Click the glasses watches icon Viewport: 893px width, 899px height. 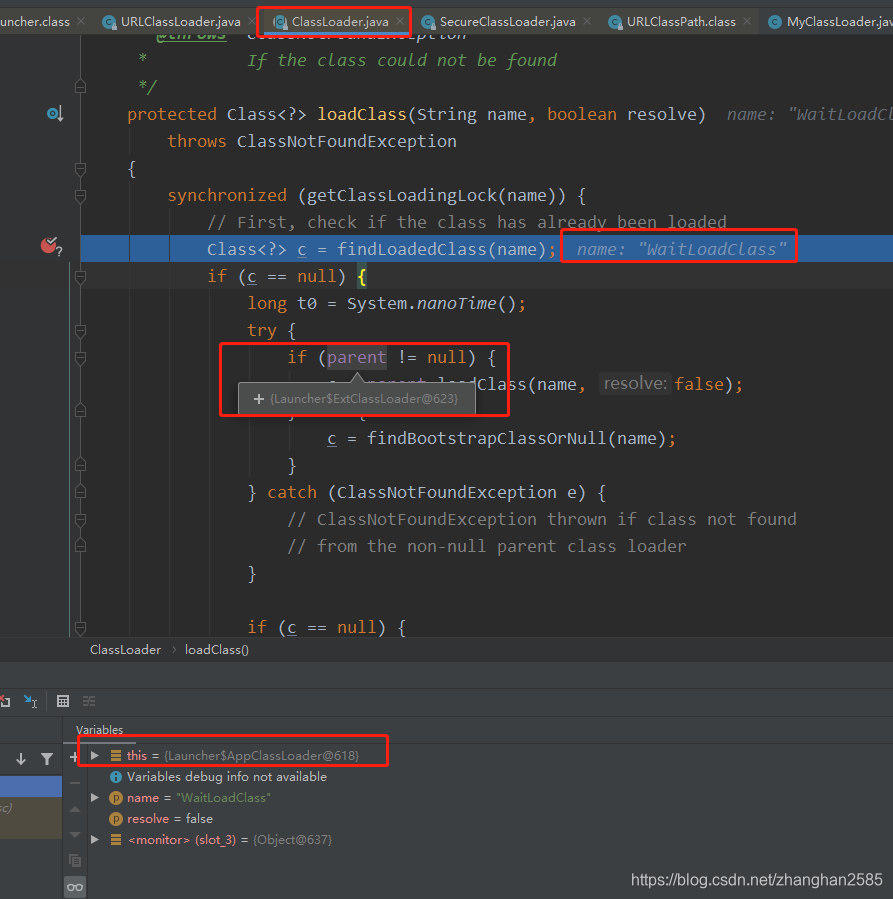coord(75,886)
